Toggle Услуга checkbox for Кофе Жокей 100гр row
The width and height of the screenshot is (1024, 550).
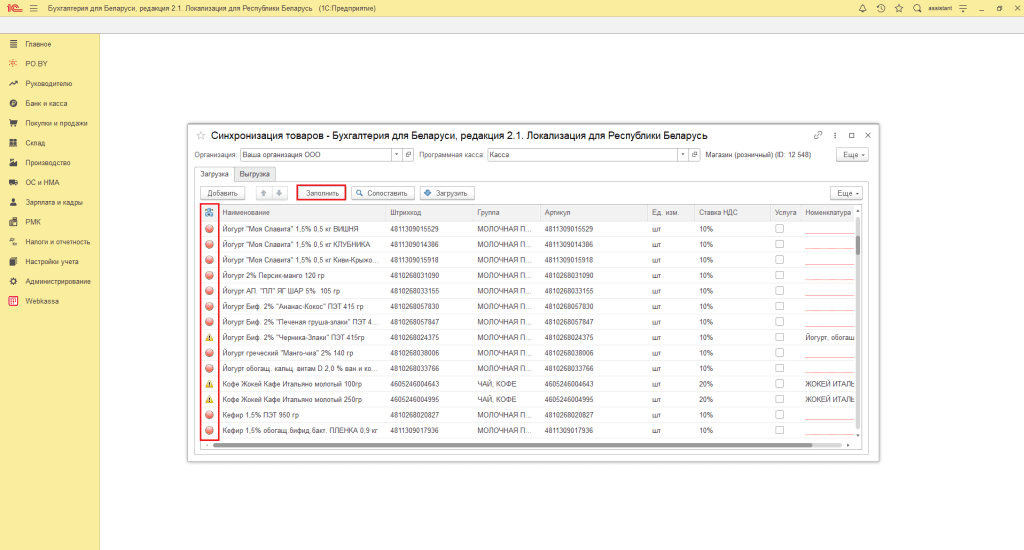[x=779, y=383]
